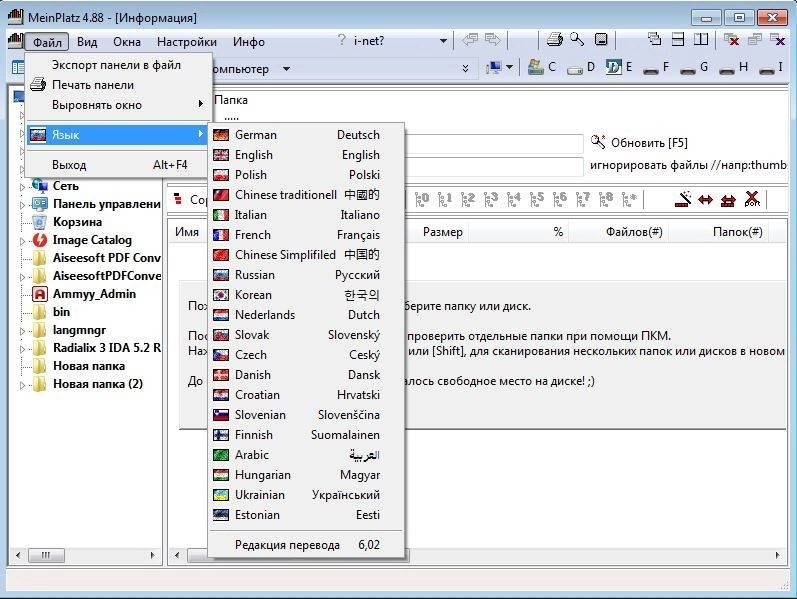Screen dimensions: 797x599
Task: Expand the Новая папка (2) folder node
Action: 22,385
